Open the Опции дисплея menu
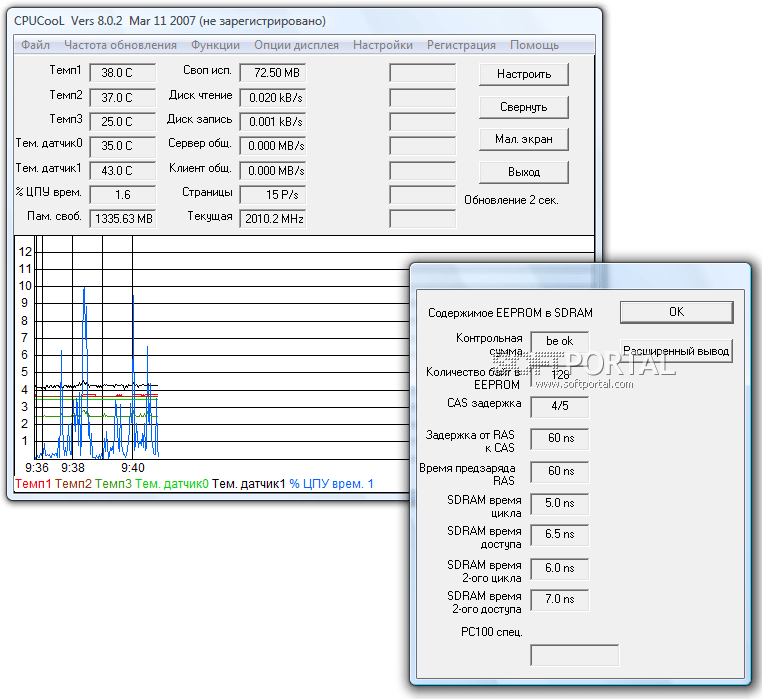The image size is (762, 699). click(x=296, y=45)
